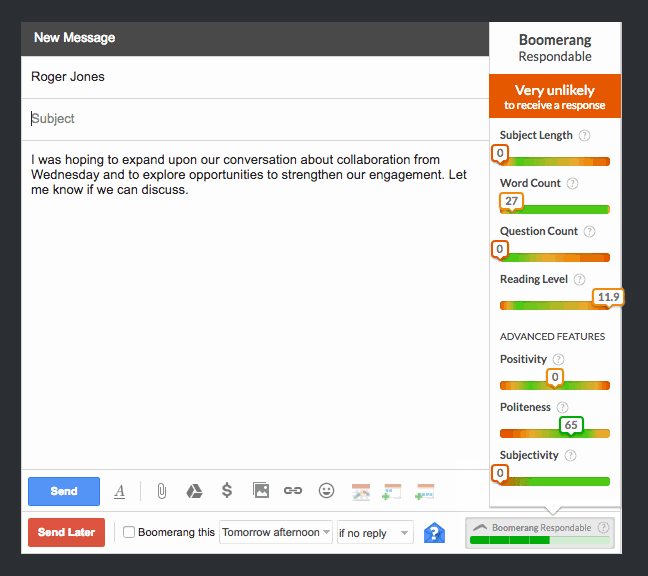Click the green Respondable progress bar
Viewport: 648px width, 576px height.
(x=539, y=540)
